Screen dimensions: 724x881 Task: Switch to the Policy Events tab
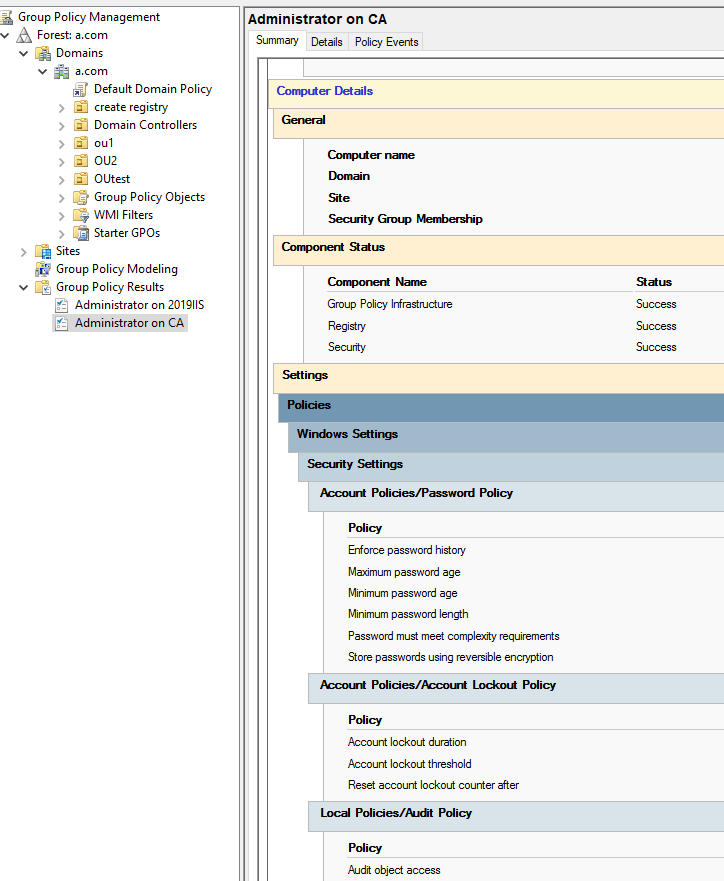pos(386,42)
